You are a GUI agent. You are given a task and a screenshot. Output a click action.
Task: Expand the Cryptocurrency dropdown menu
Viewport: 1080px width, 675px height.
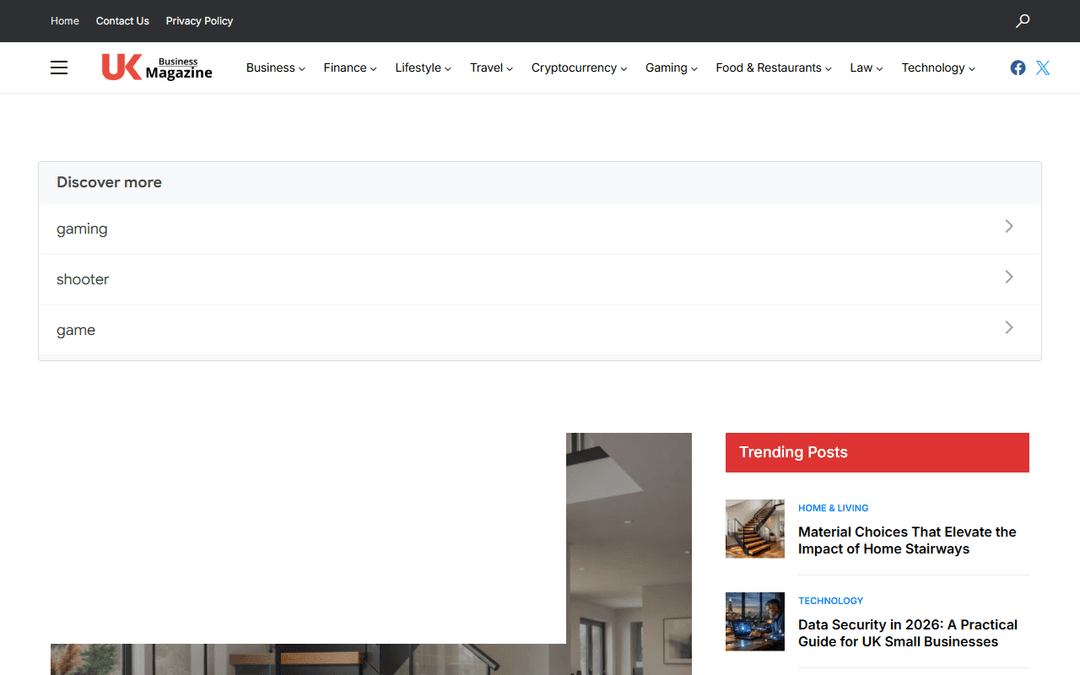579,68
